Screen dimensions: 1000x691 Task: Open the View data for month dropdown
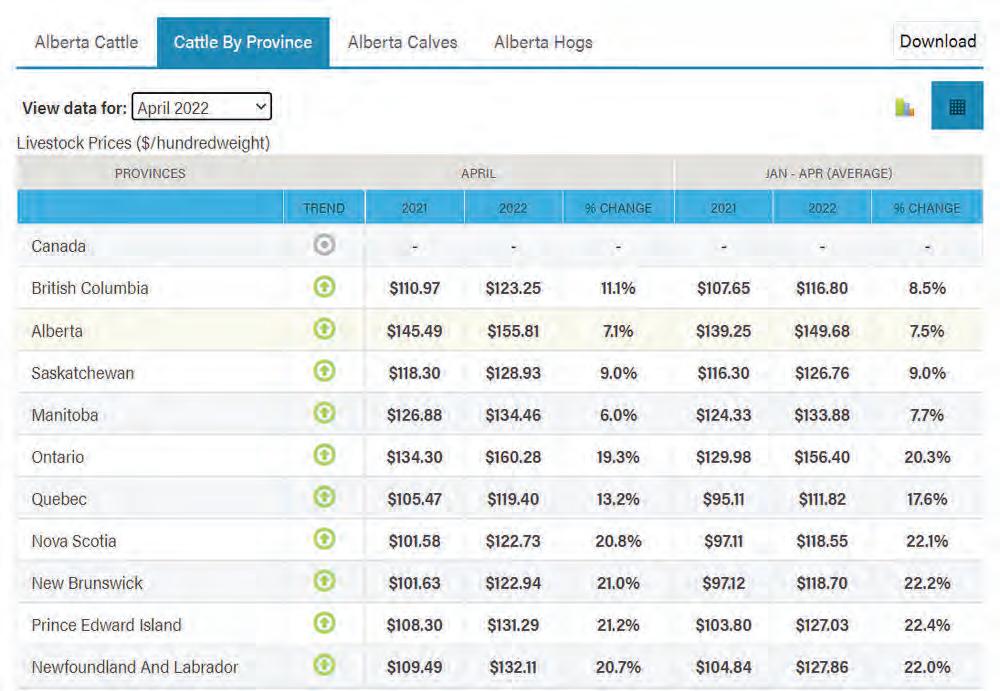(202, 107)
